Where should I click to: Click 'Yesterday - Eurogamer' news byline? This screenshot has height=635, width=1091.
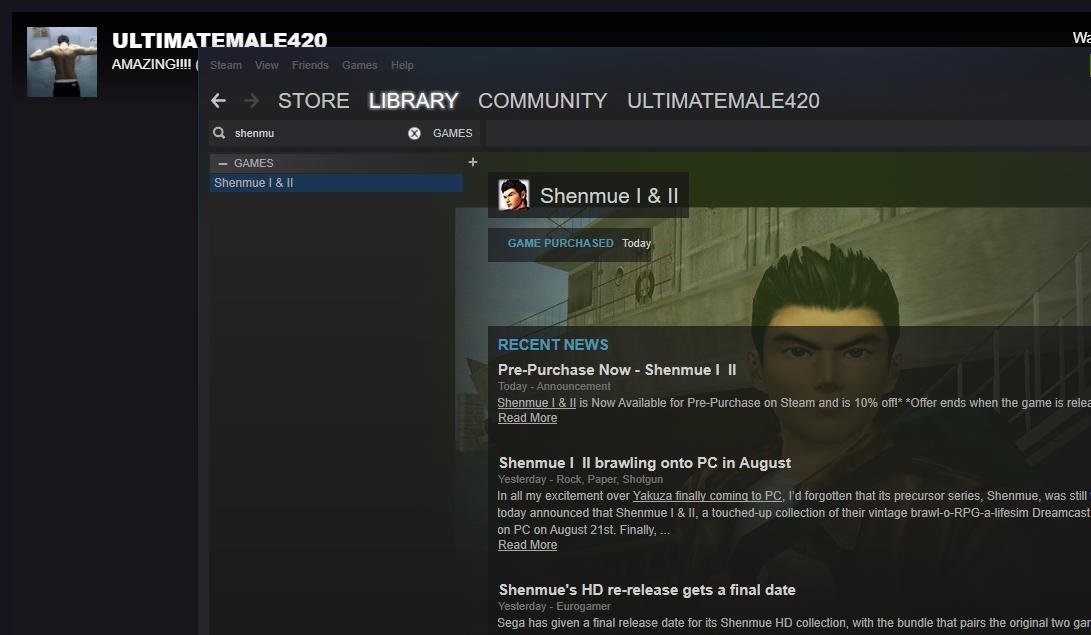[554, 606]
